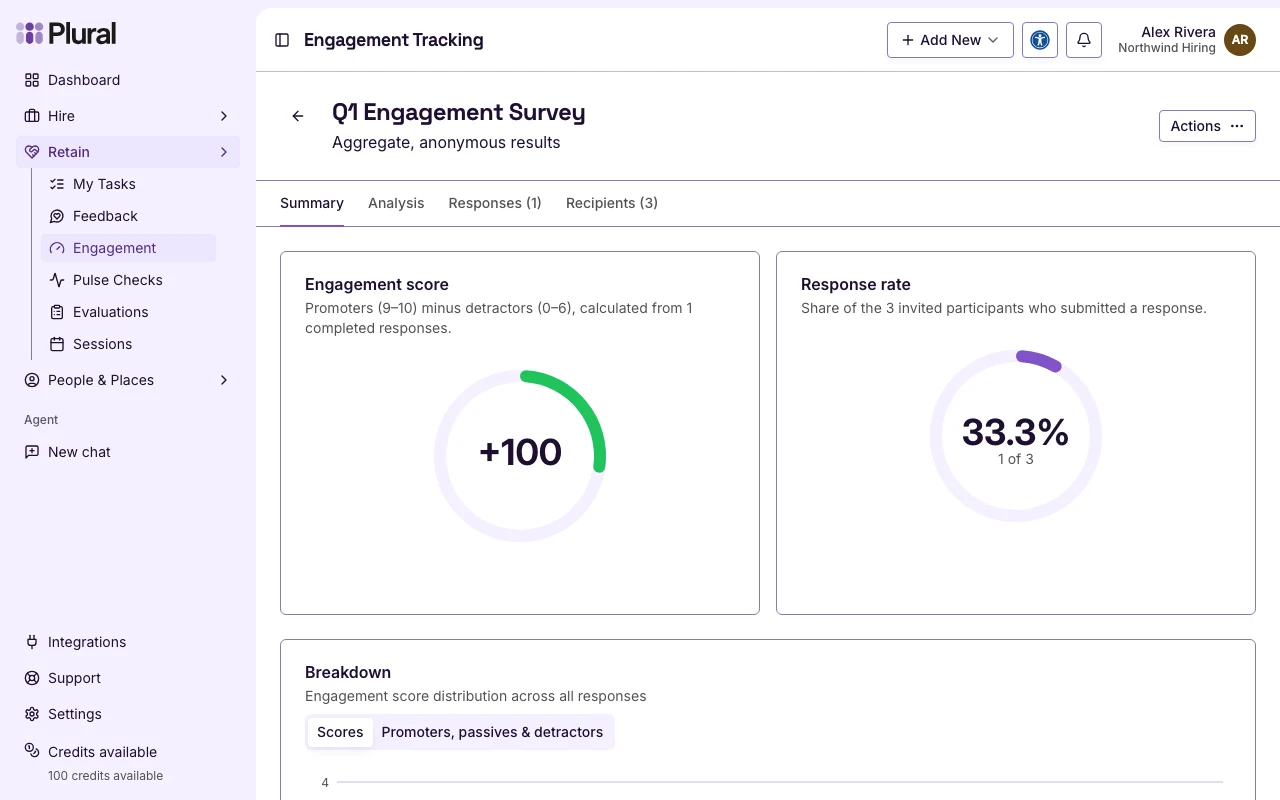This screenshot has width=1280, height=800.
Task: Switch to the Analysis tab
Action: click(x=396, y=203)
